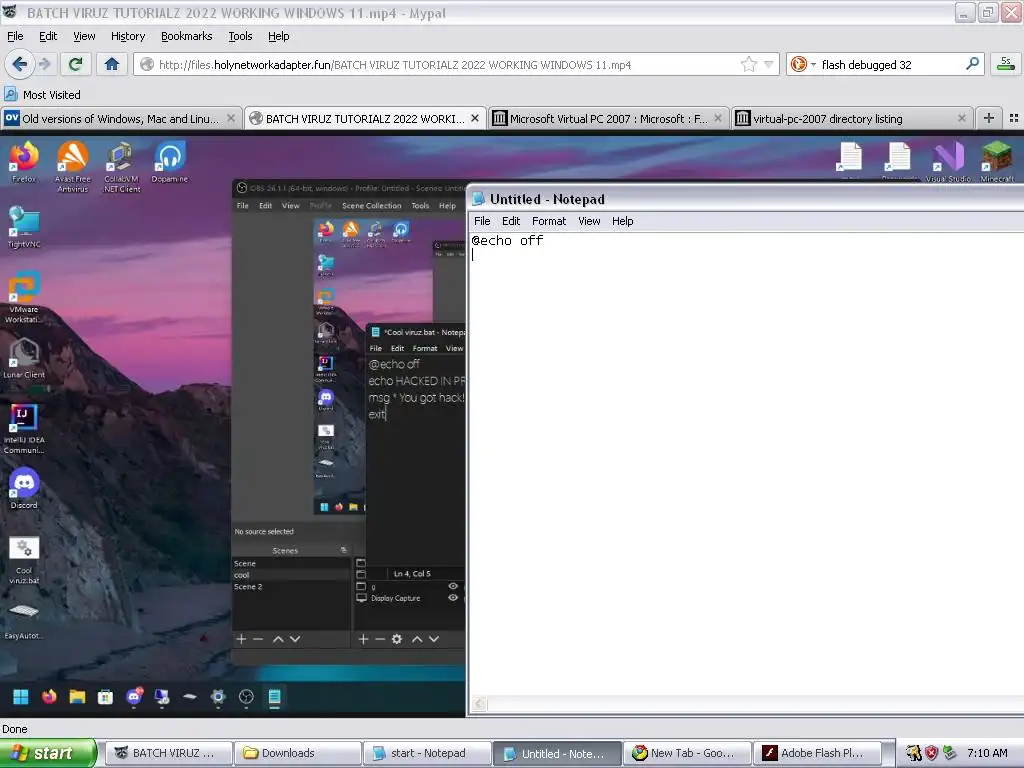Click the CollabVM NET Client desktop icon

pyautogui.click(x=121, y=167)
